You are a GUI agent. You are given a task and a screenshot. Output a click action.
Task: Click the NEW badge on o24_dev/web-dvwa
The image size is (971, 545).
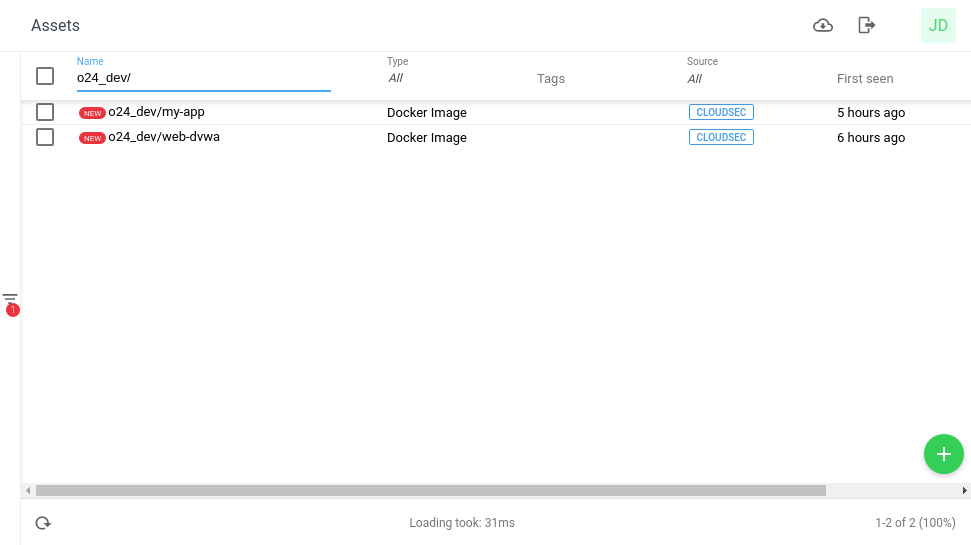(x=92, y=138)
